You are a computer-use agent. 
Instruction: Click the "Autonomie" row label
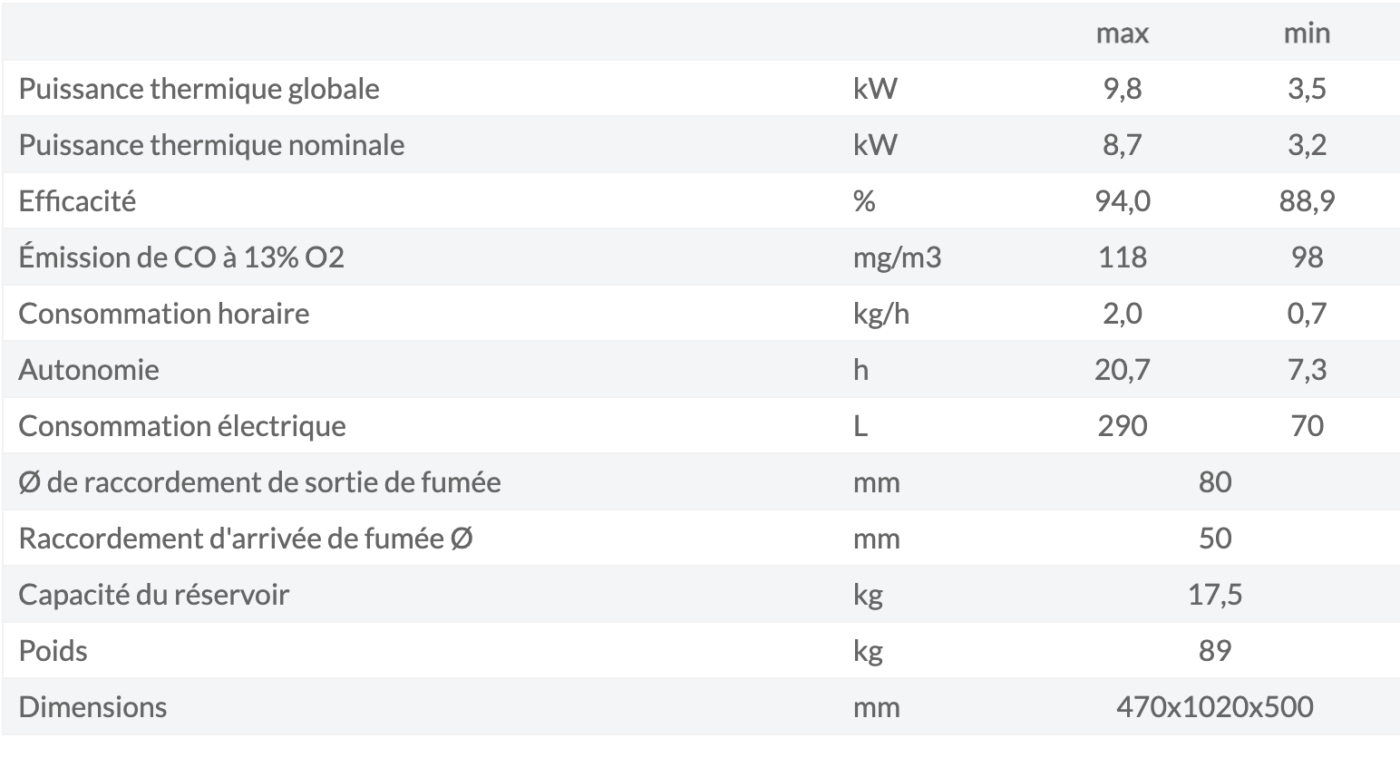point(89,370)
